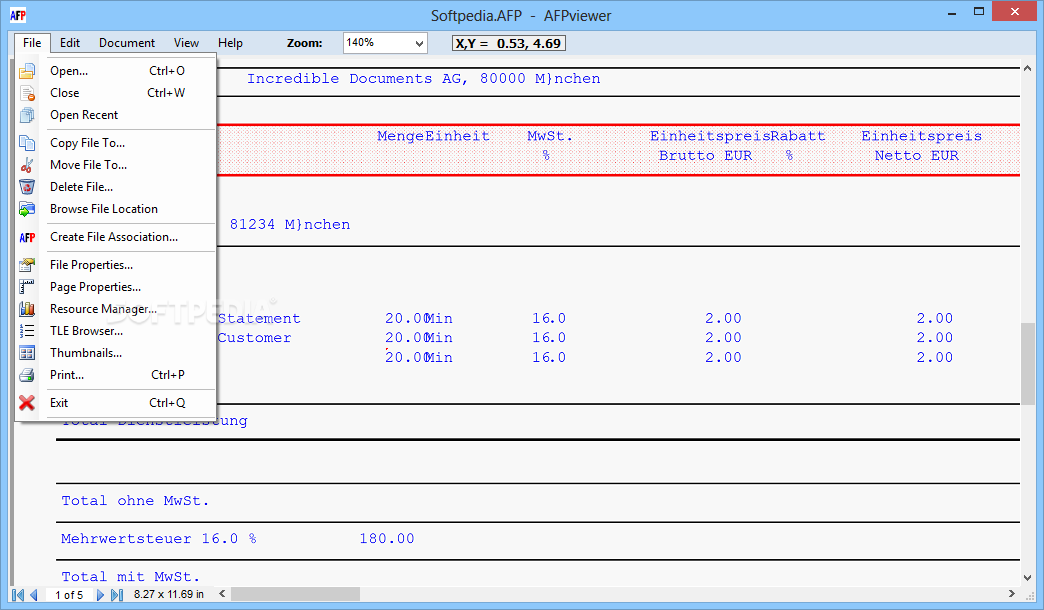The height and width of the screenshot is (610, 1044).
Task: Click the TLE Browser list icon
Action: pyautogui.click(x=27, y=331)
